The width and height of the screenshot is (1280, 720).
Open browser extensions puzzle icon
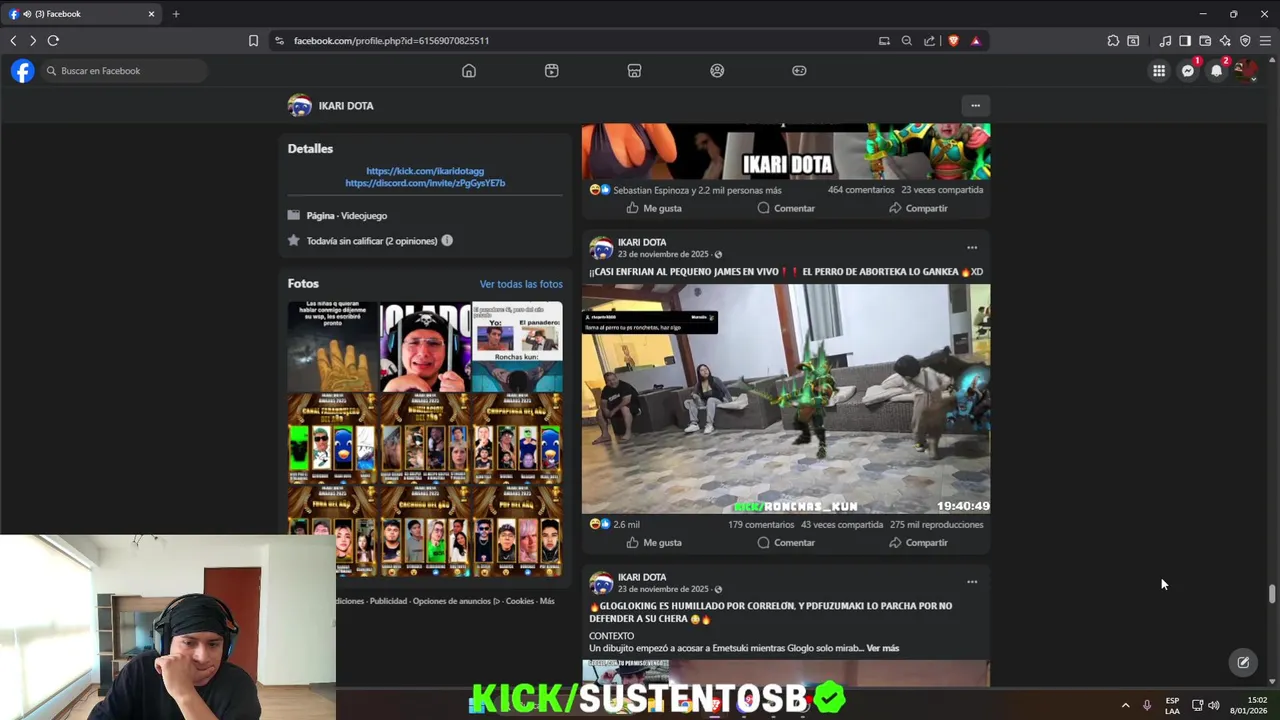point(1113,41)
